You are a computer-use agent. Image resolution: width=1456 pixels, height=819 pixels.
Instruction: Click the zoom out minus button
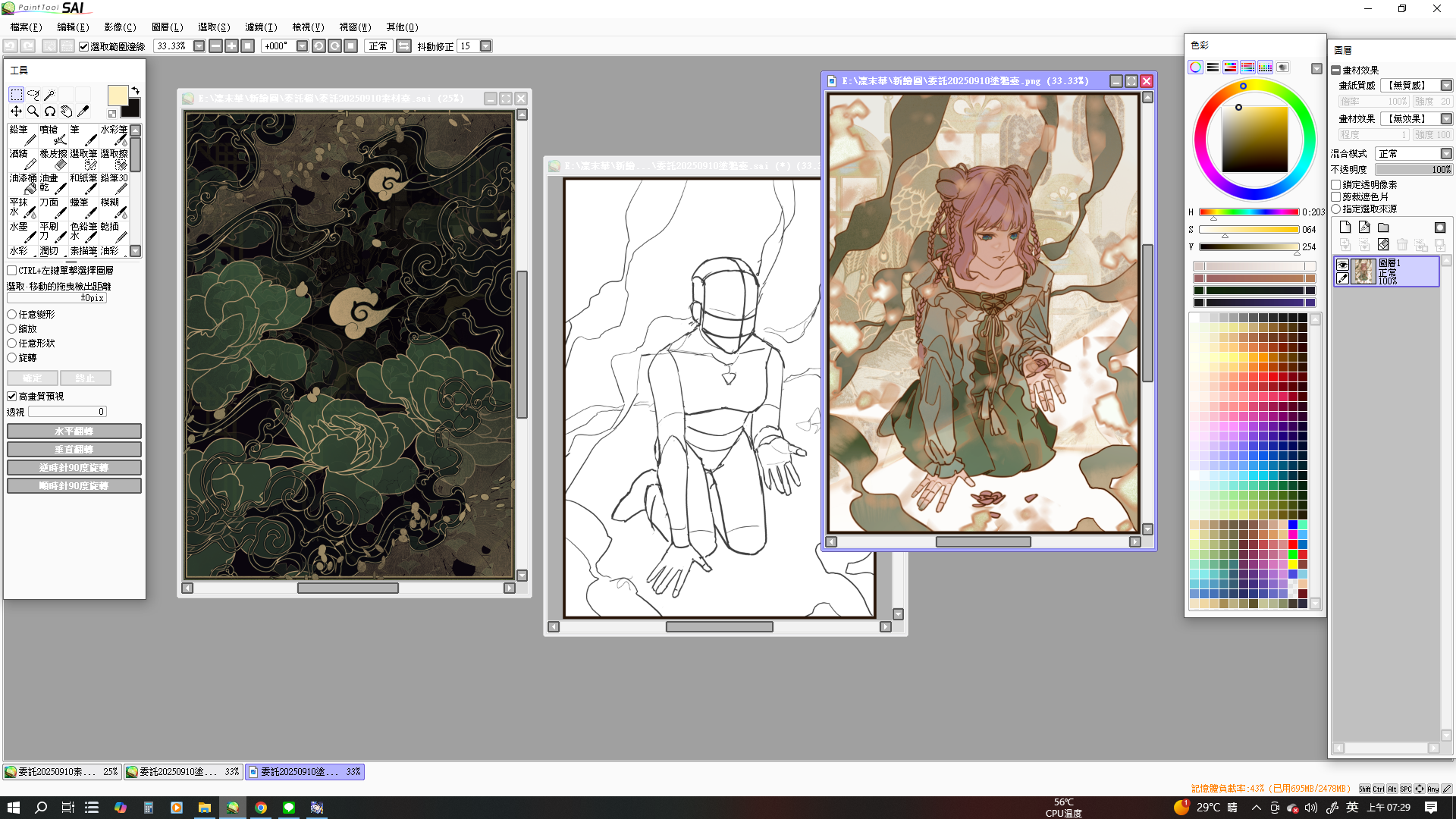215,46
